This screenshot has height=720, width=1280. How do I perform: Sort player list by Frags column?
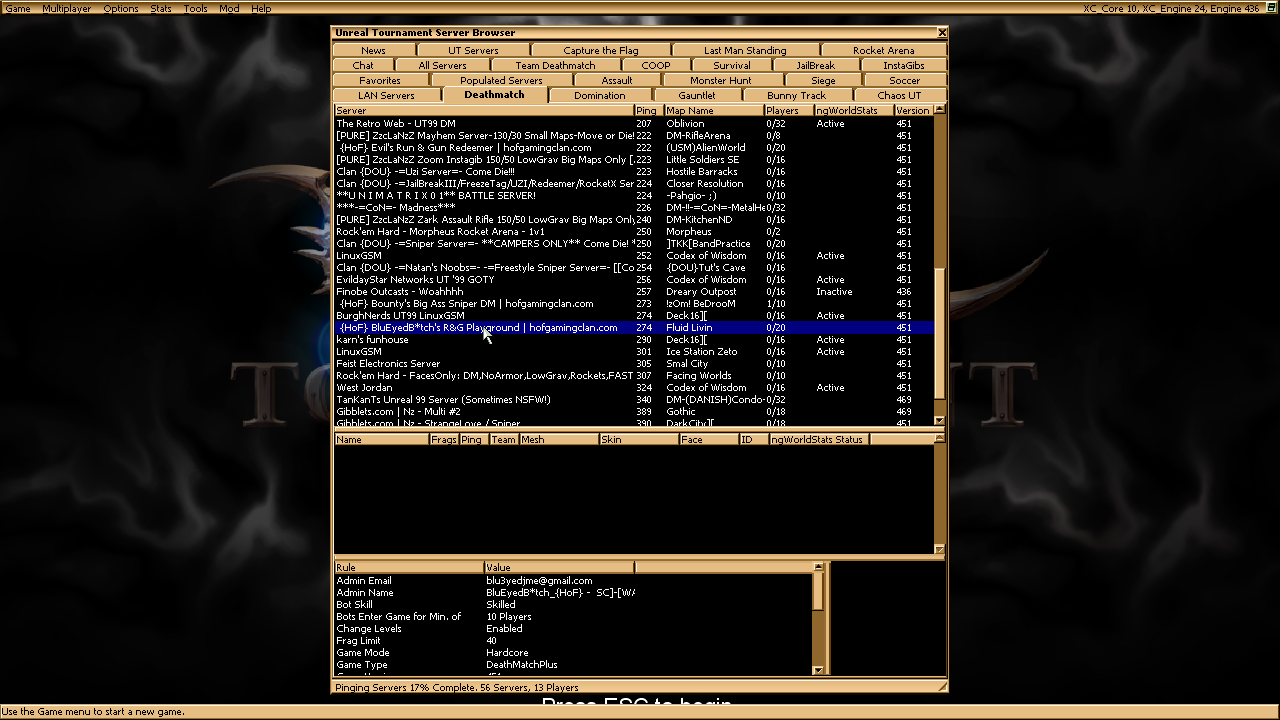(x=444, y=439)
